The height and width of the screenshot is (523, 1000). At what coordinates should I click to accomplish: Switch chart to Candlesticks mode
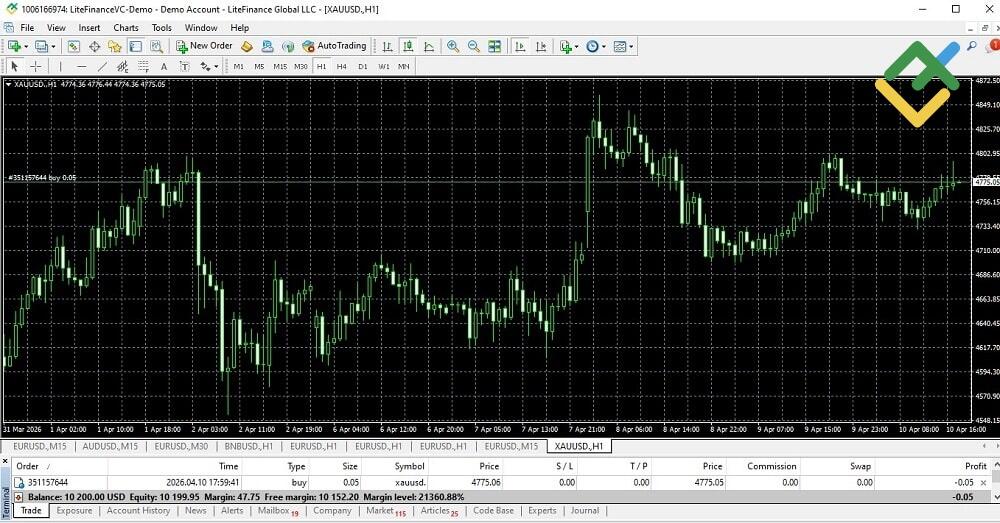pos(408,46)
